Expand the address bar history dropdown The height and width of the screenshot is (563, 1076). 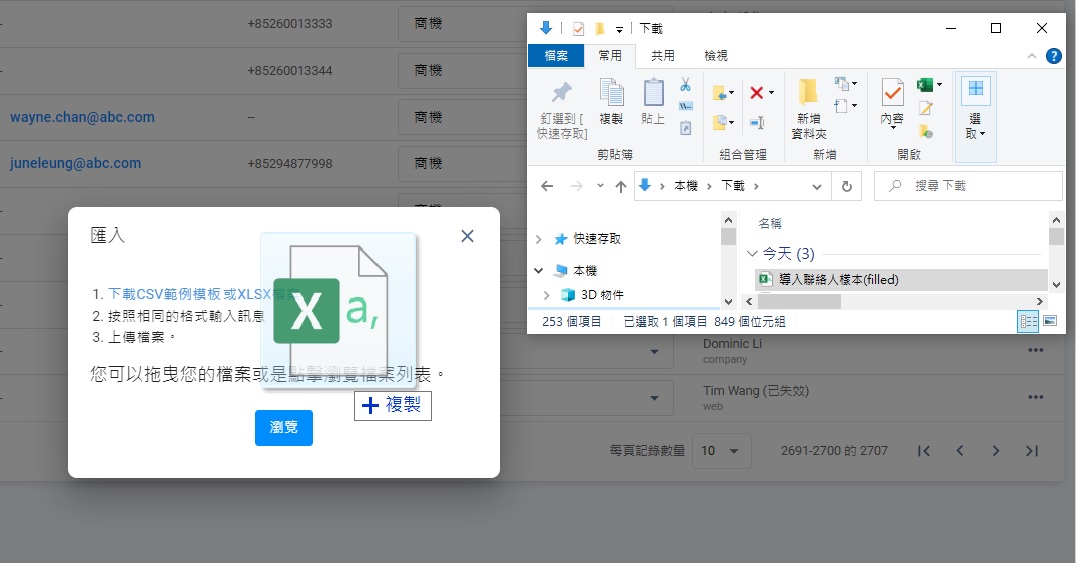click(x=817, y=186)
